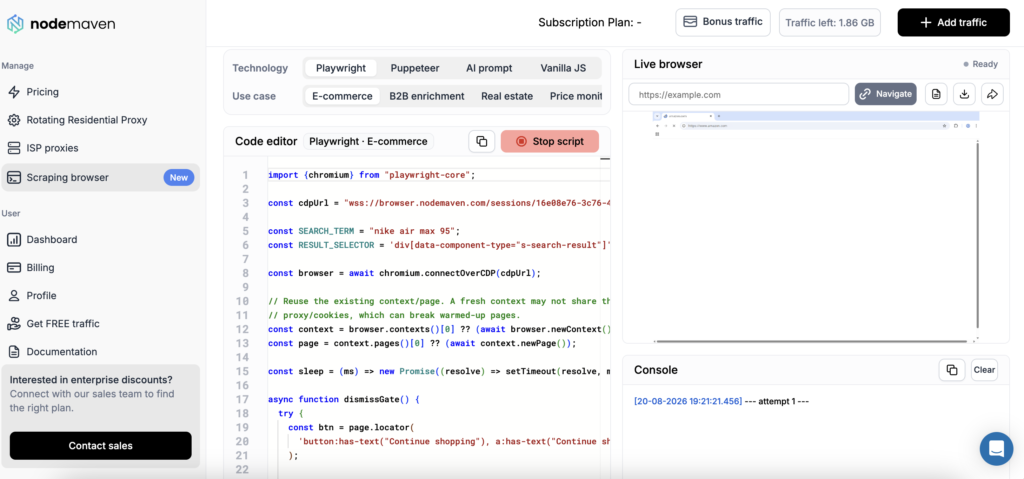
Task: Click the Subscription Plan label
Action: [x=590, y=22]
